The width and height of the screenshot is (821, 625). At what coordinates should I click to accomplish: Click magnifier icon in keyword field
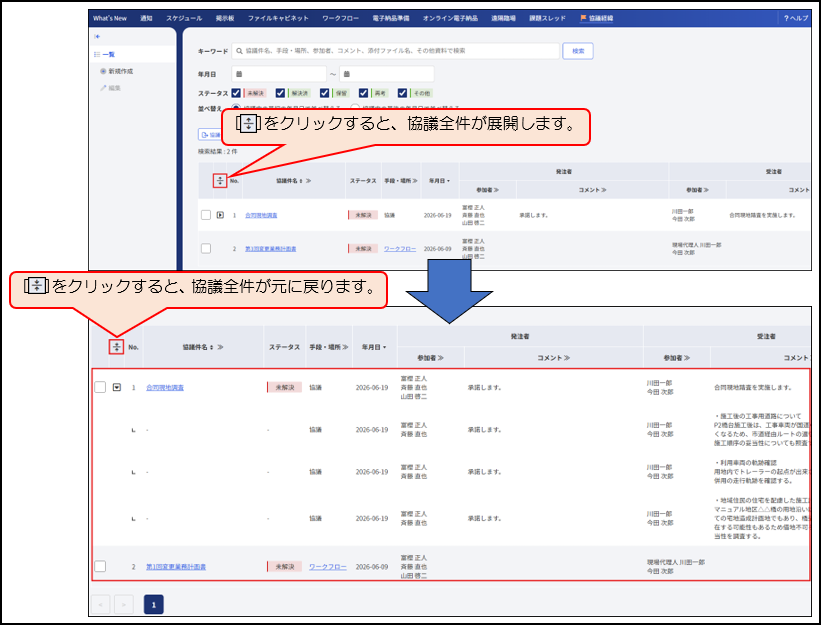[239, 51]
